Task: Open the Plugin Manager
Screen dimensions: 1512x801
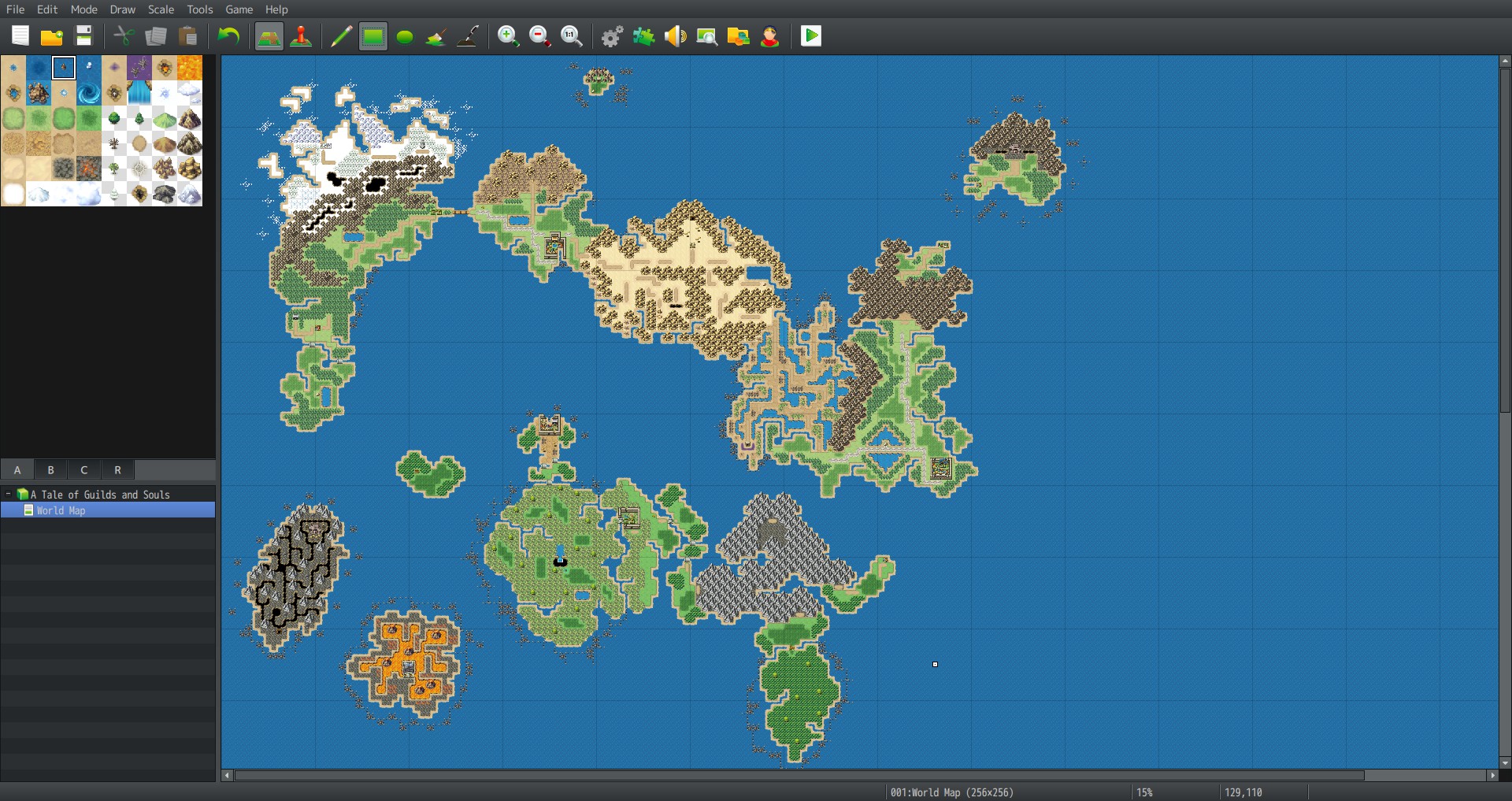Action: [x=643, y=36]
